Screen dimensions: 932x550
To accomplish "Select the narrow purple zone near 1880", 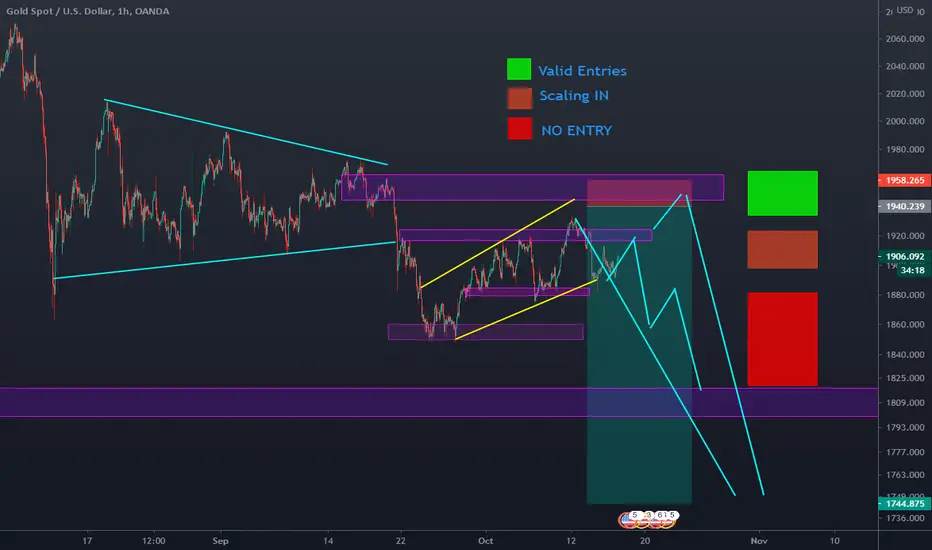I will pyautogui.click(x=528, y=291).
